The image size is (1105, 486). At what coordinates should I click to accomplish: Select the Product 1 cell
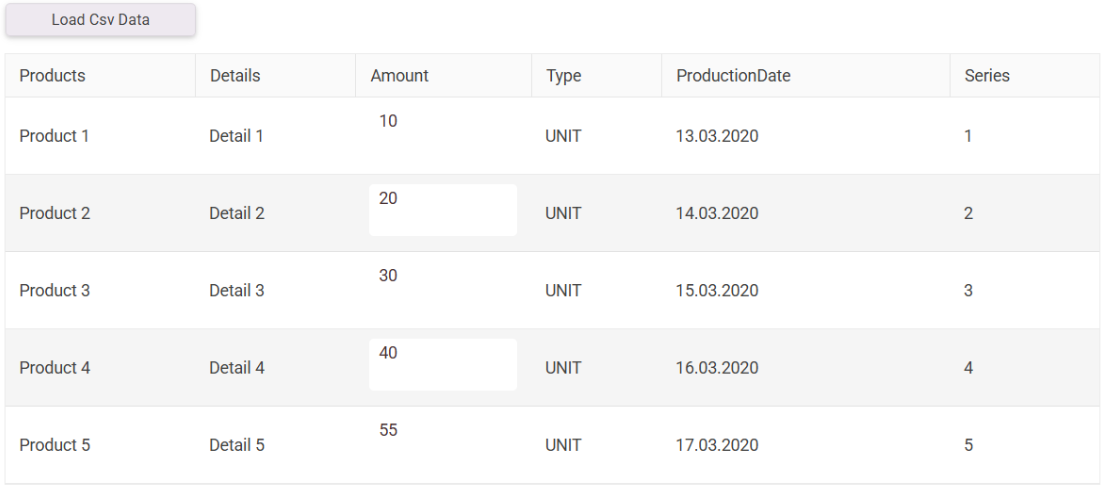point(100,136)
